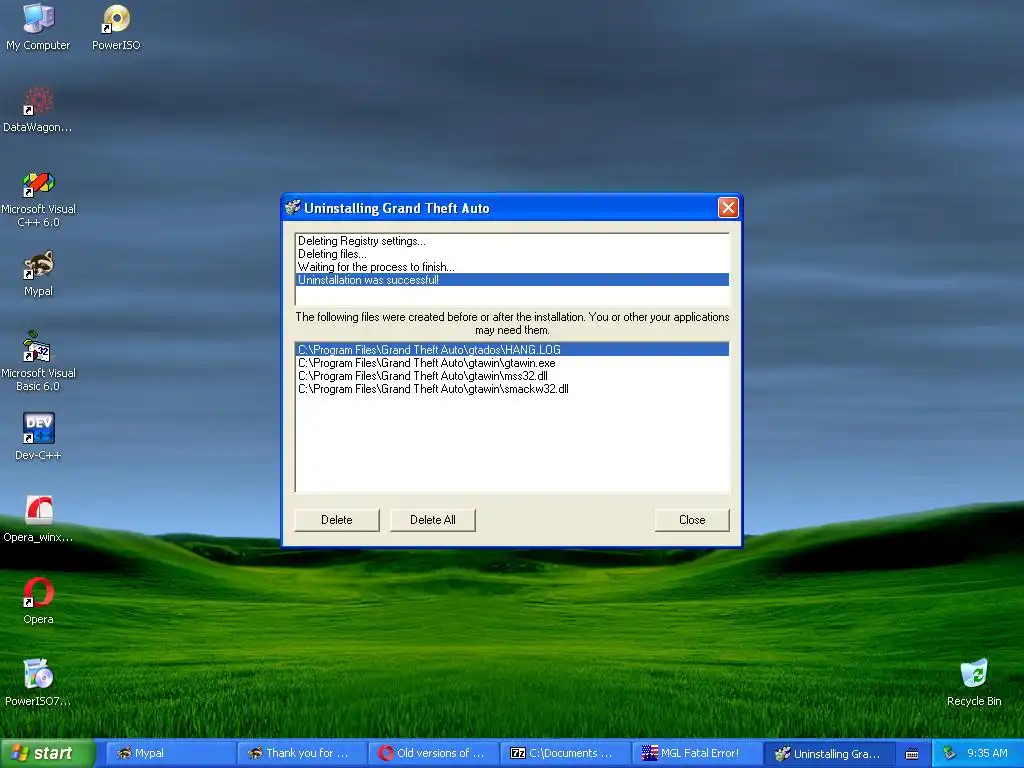Image resolution: width=1024 pixels, height=768 pixels.
Task: Switch to 'Thank you for' taskbar window
Action: (302, 753)
